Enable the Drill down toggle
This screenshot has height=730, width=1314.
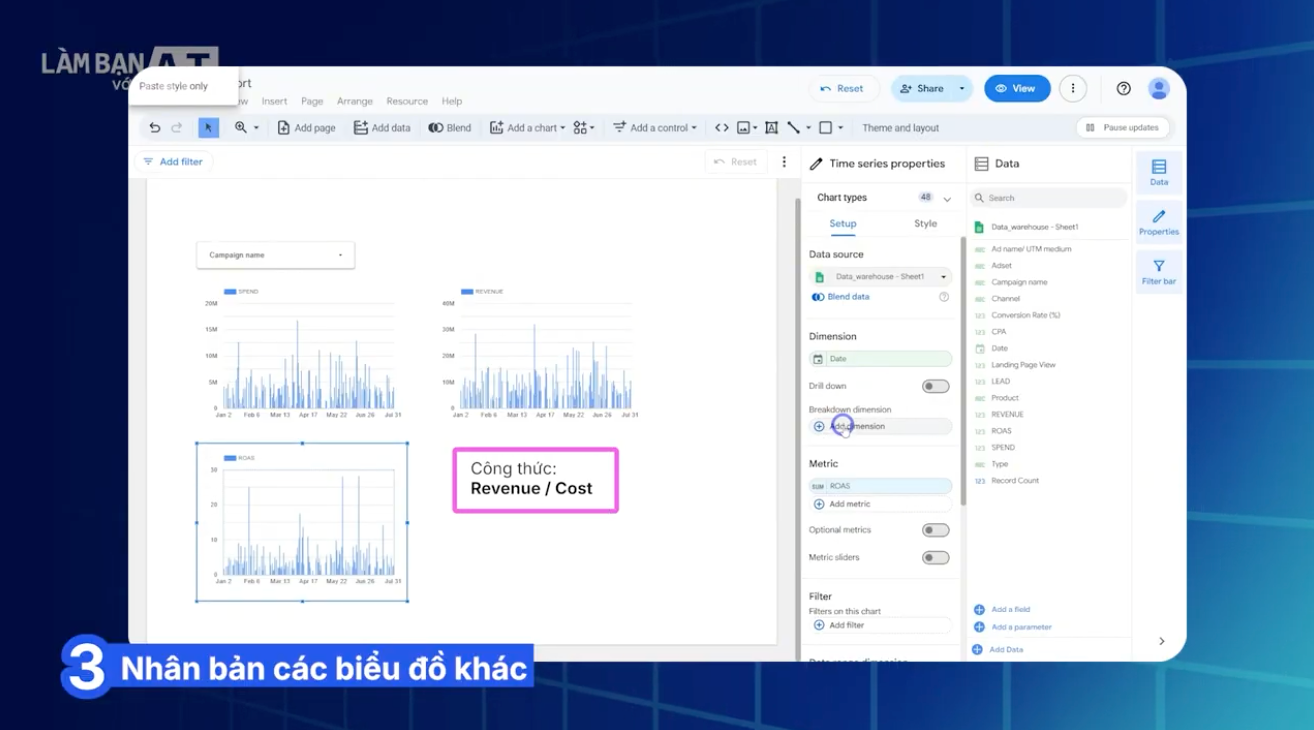935,386
